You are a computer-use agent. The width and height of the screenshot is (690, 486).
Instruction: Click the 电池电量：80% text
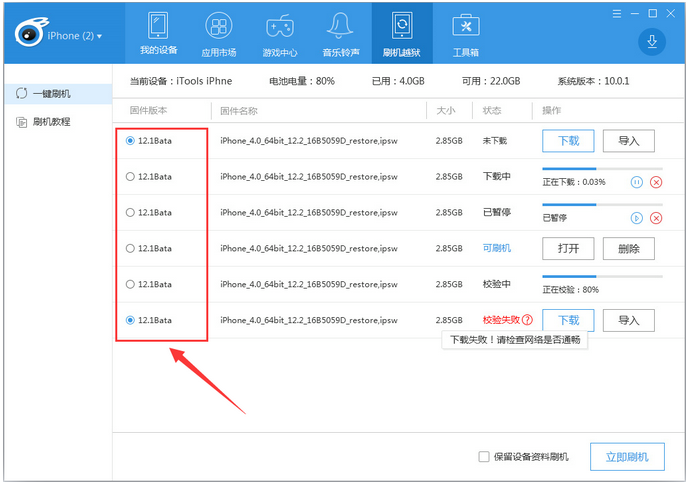(302, 81)
